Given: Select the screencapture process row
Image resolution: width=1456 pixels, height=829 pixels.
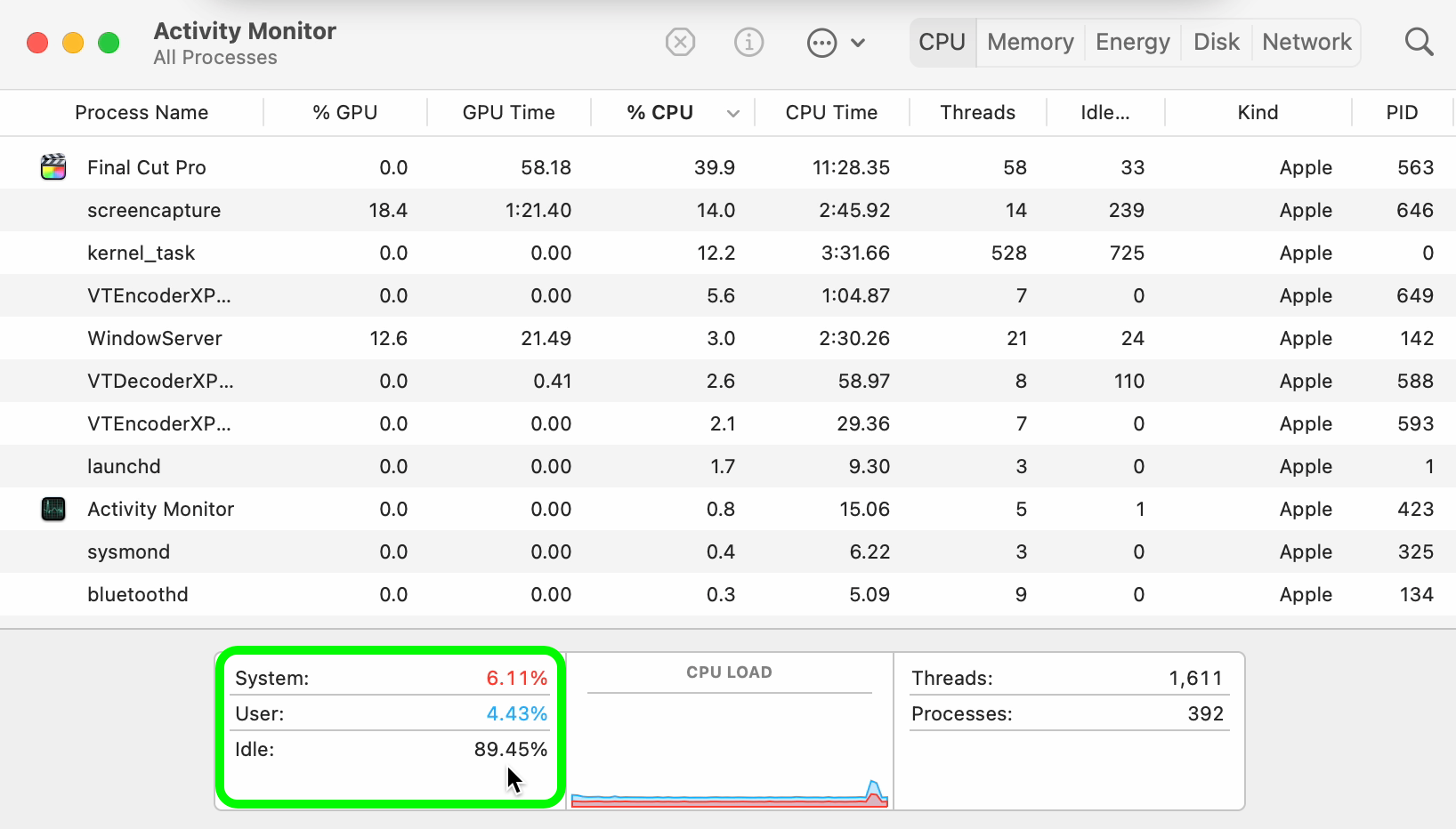Looking at the screenshot, I should 728,210.
